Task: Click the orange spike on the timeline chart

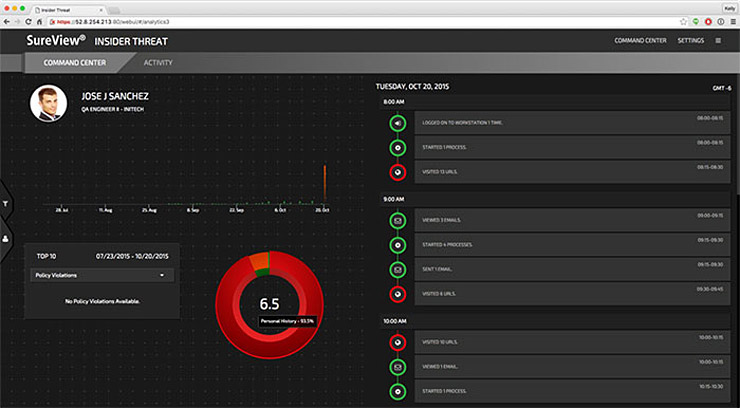Action: [324, 186]
